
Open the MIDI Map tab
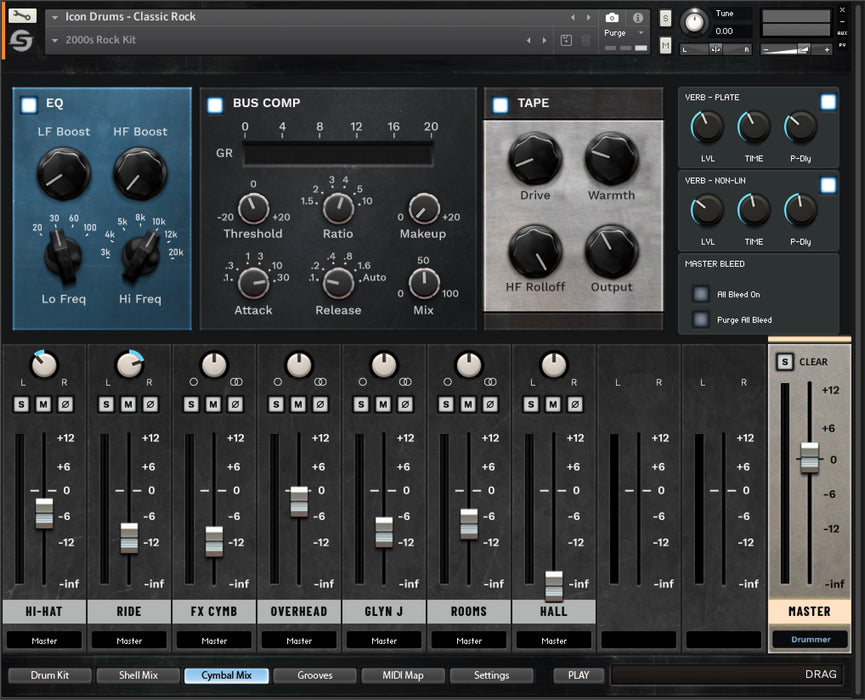click(402, 675)
